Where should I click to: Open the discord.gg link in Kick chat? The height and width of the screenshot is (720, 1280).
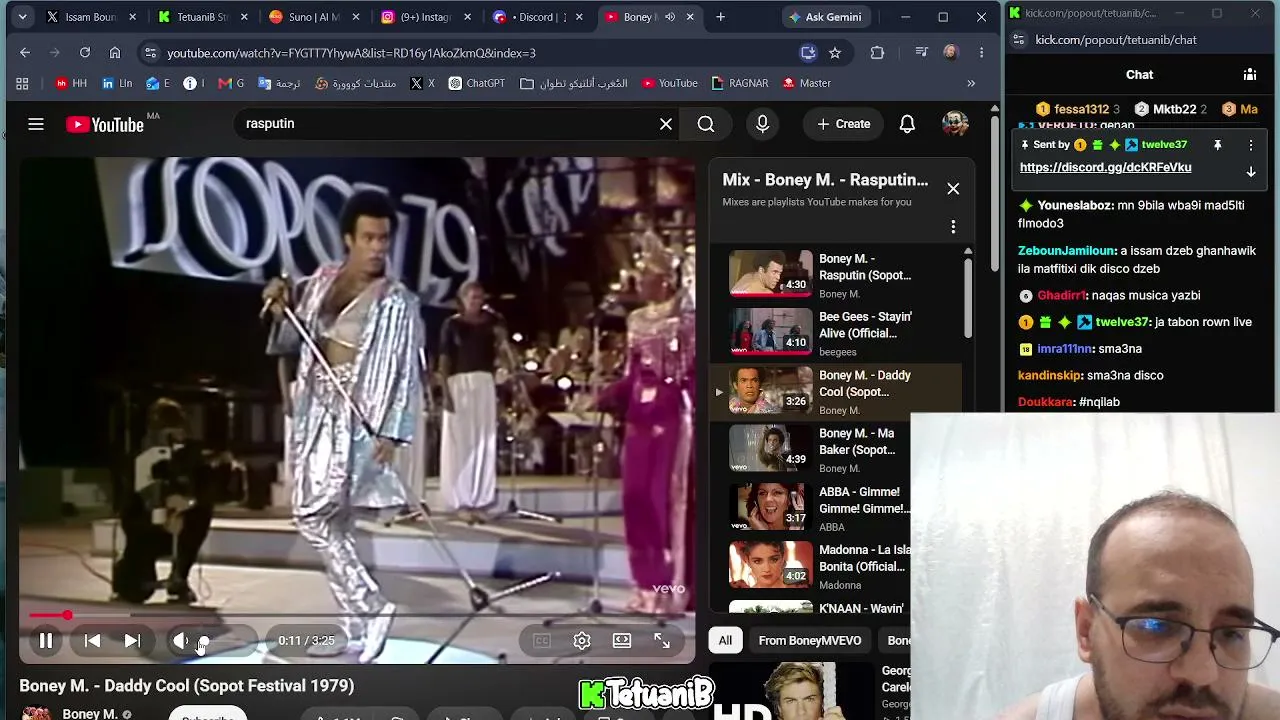(x=1105, y=167)
